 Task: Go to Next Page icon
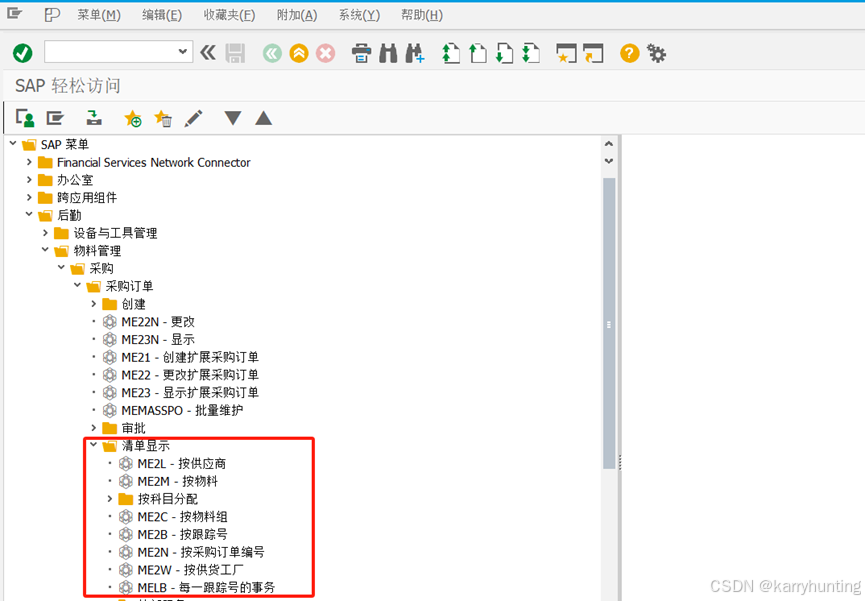(504, 54)
